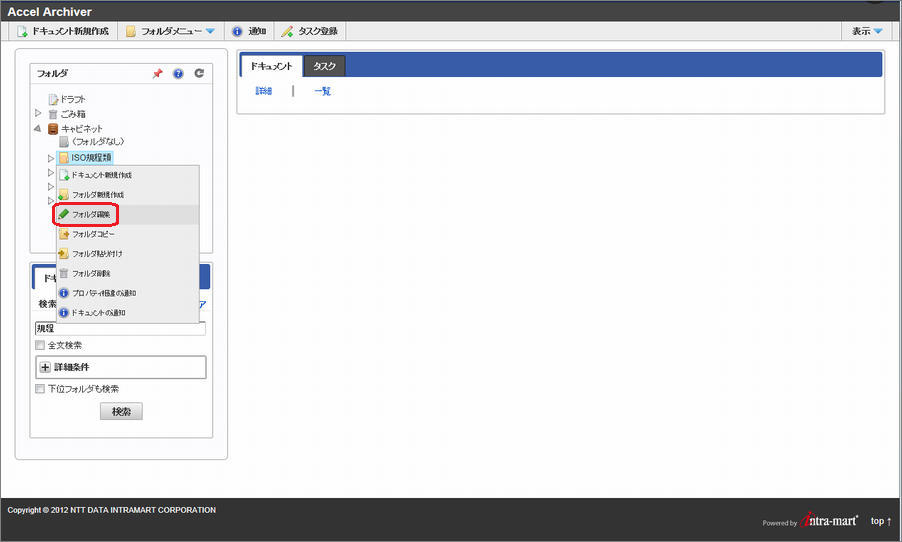
Task: Open the フォルダメニュー dropdown in toolbar
Action: click(x=171, y=31)
